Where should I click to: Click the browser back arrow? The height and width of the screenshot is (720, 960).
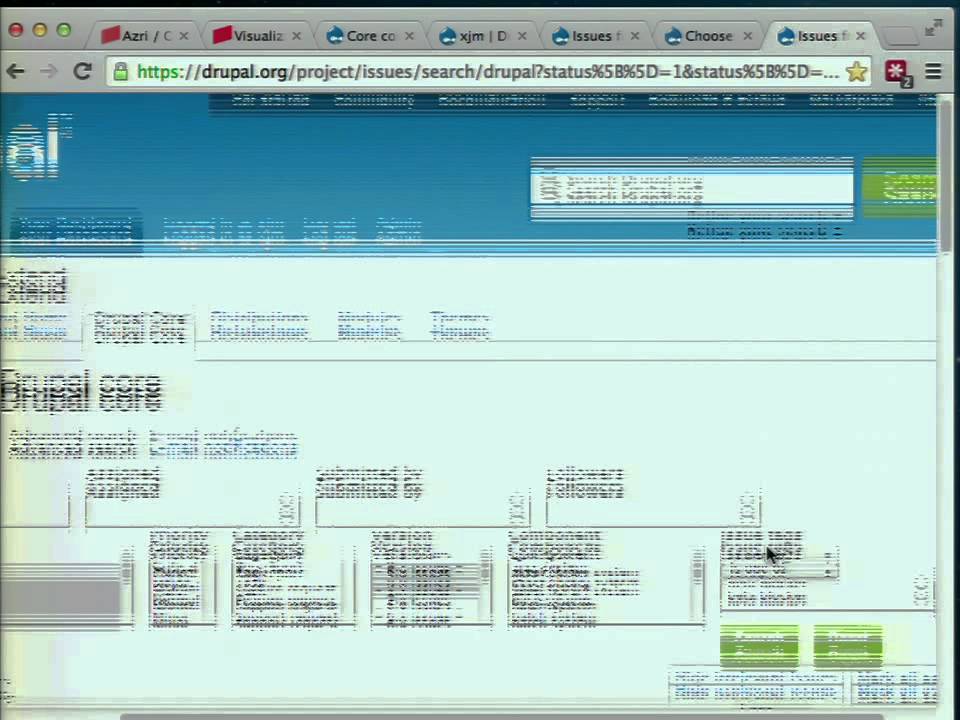pyautogui.click(x=15, y=72)
